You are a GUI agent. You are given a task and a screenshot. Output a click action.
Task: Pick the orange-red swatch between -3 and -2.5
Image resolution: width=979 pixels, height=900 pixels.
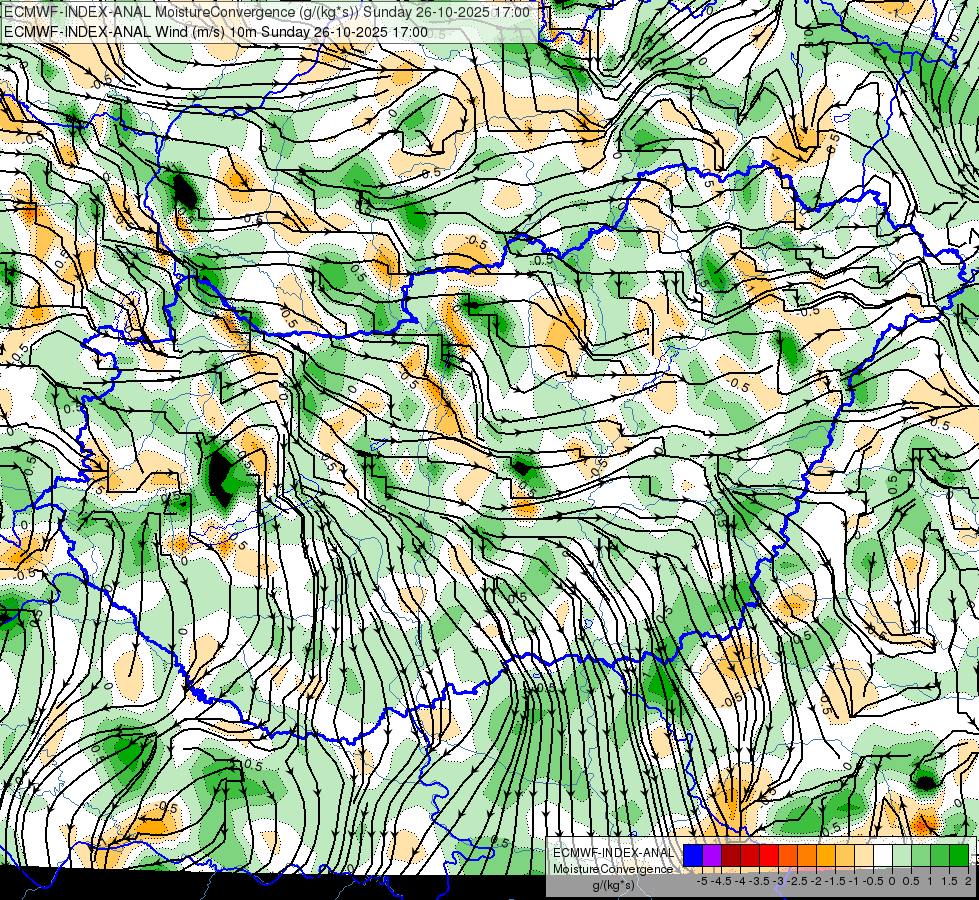coord(788,856)
